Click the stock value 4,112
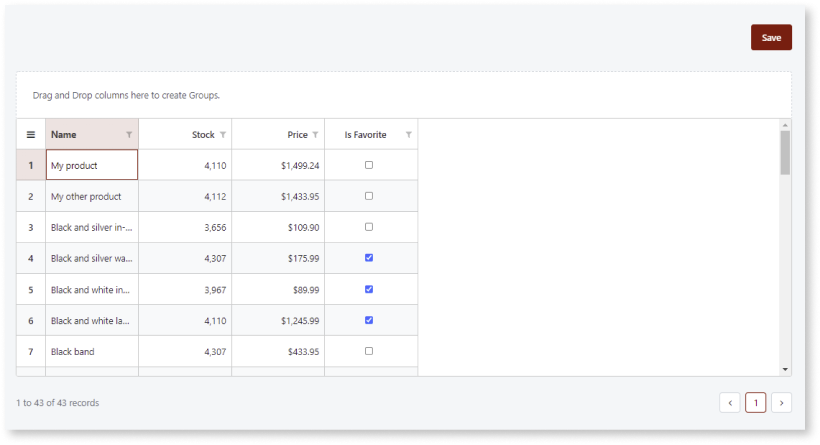This screenshot has height=445, width=820. pyautogui.click(x=215, y=197)
